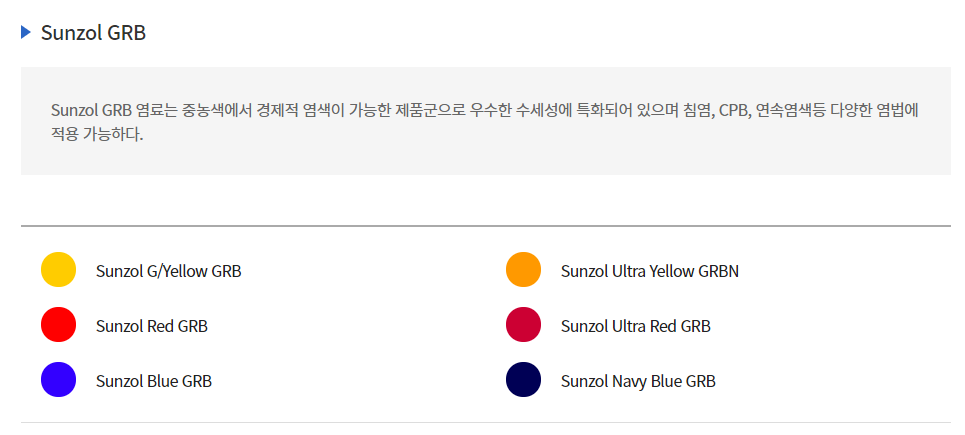Click the description line ending 적용 가능하다
Screen dimensions: 965x435
click(97, 134)
